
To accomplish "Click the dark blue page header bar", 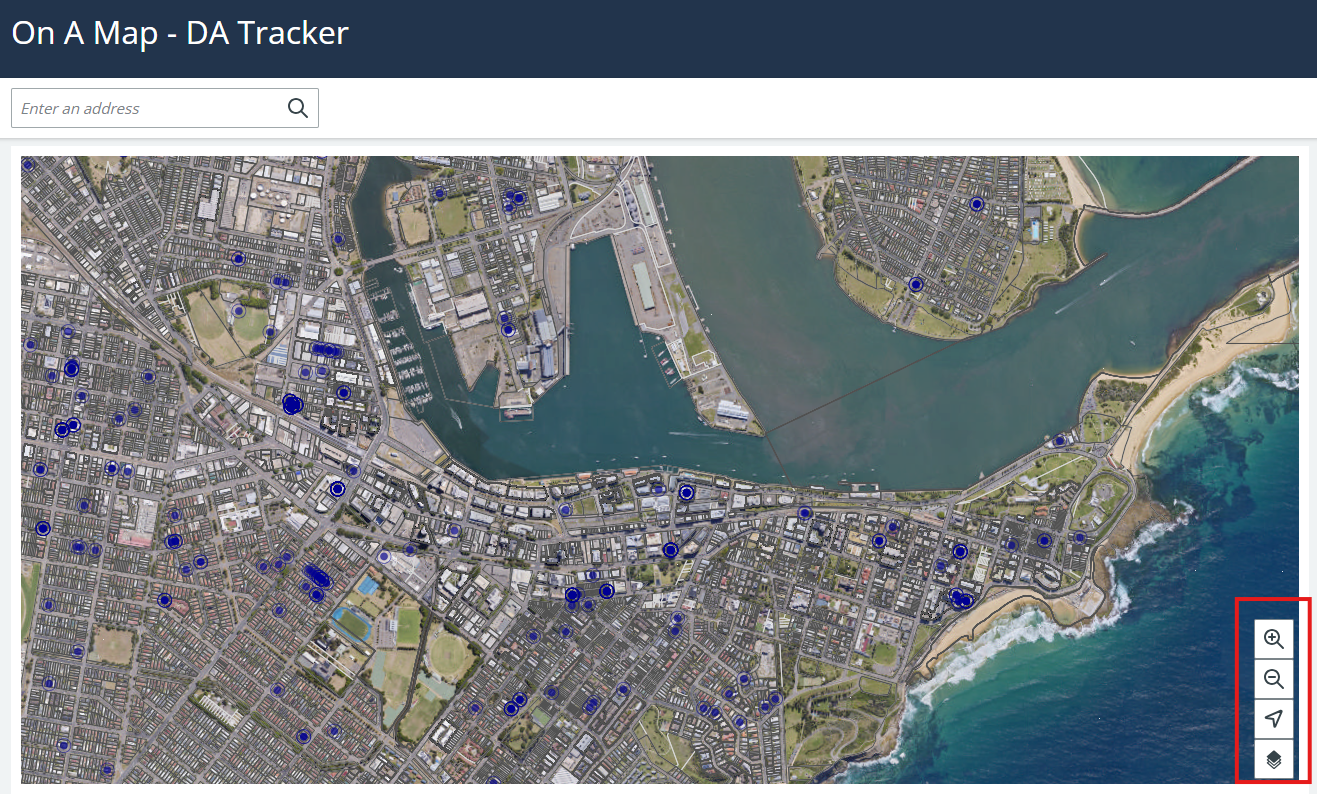I will coord(800,38).
